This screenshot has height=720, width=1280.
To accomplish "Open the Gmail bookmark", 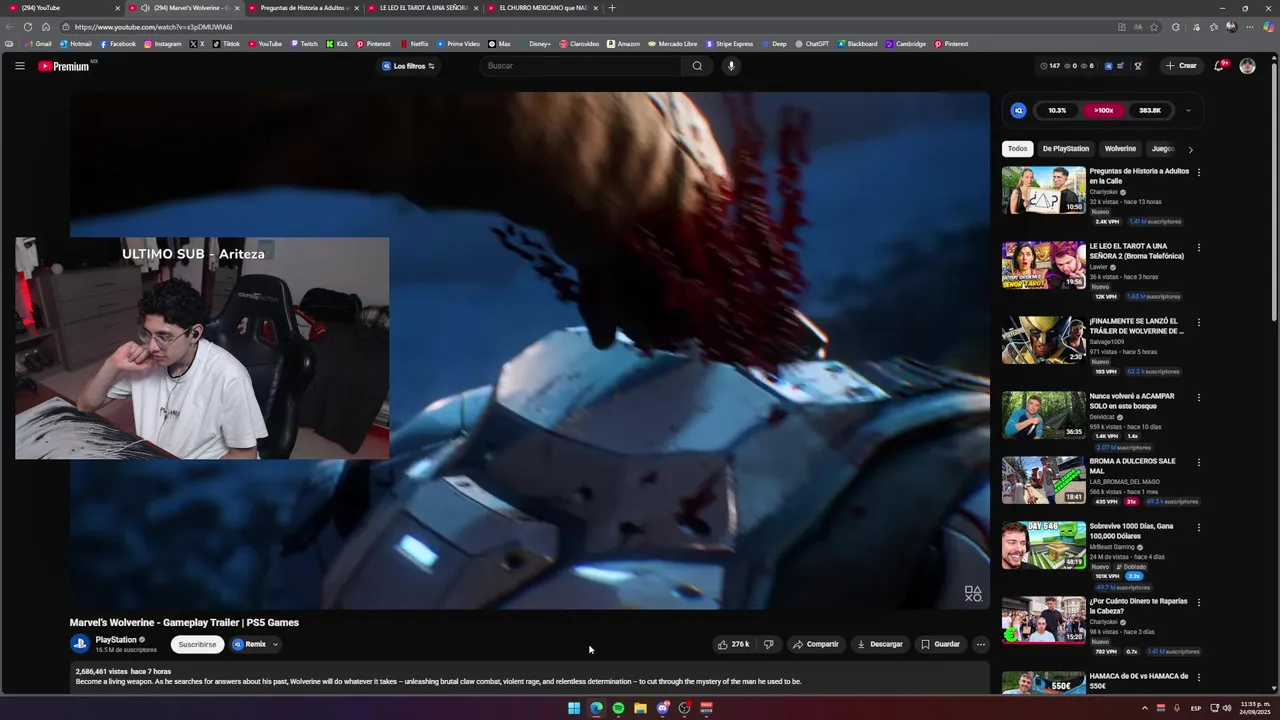I will 38,44.
